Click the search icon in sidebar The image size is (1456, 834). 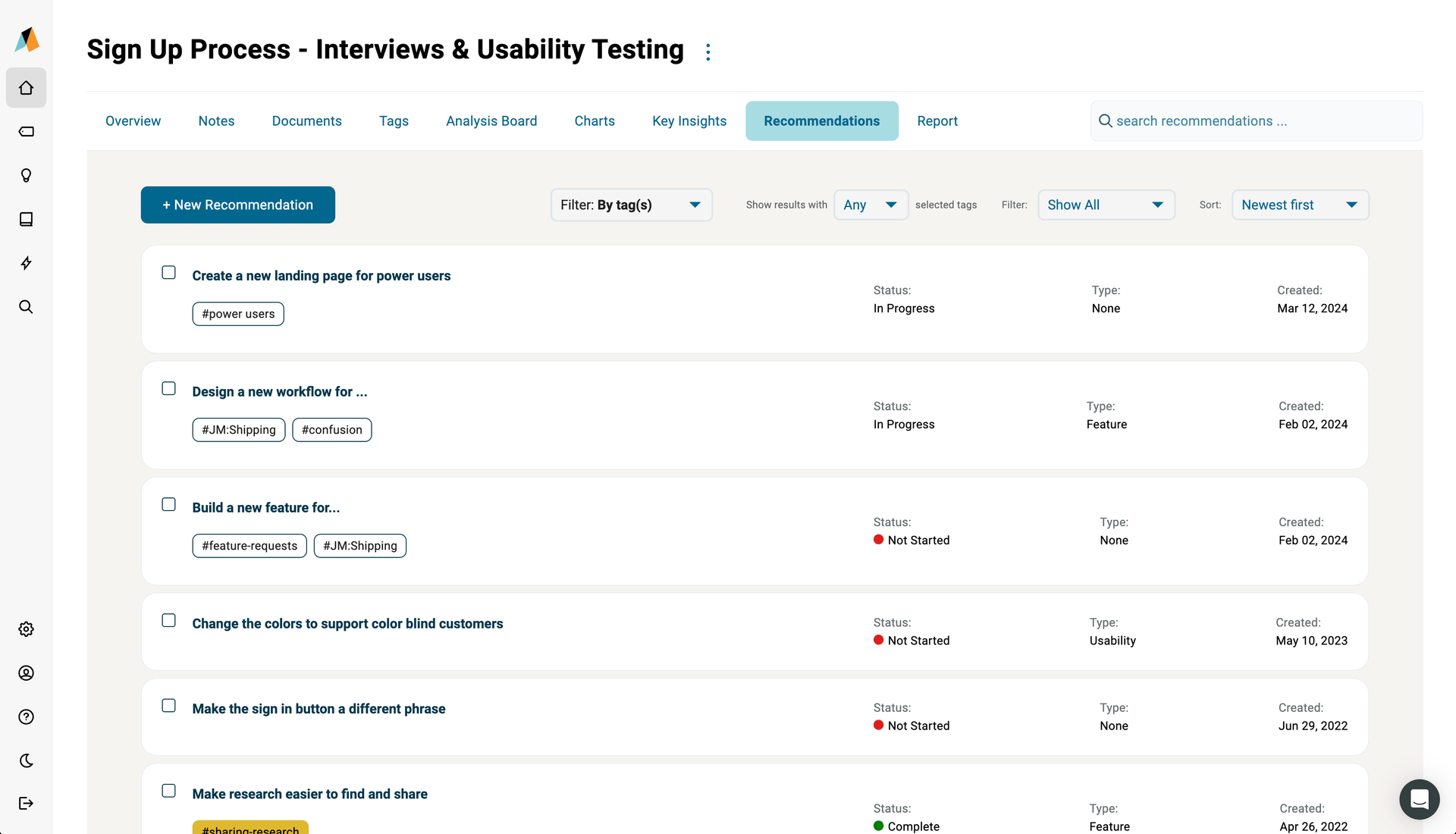tap(27, 306)
